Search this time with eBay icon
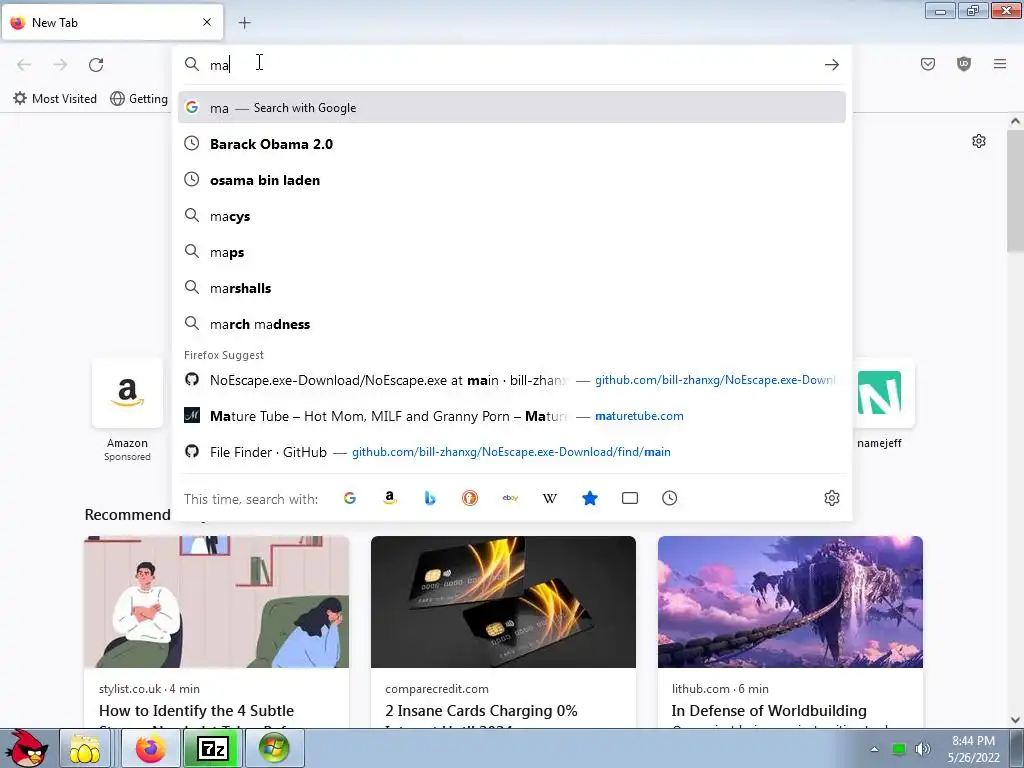Screen dimensions: 1024x768 [x=510, y=498]
